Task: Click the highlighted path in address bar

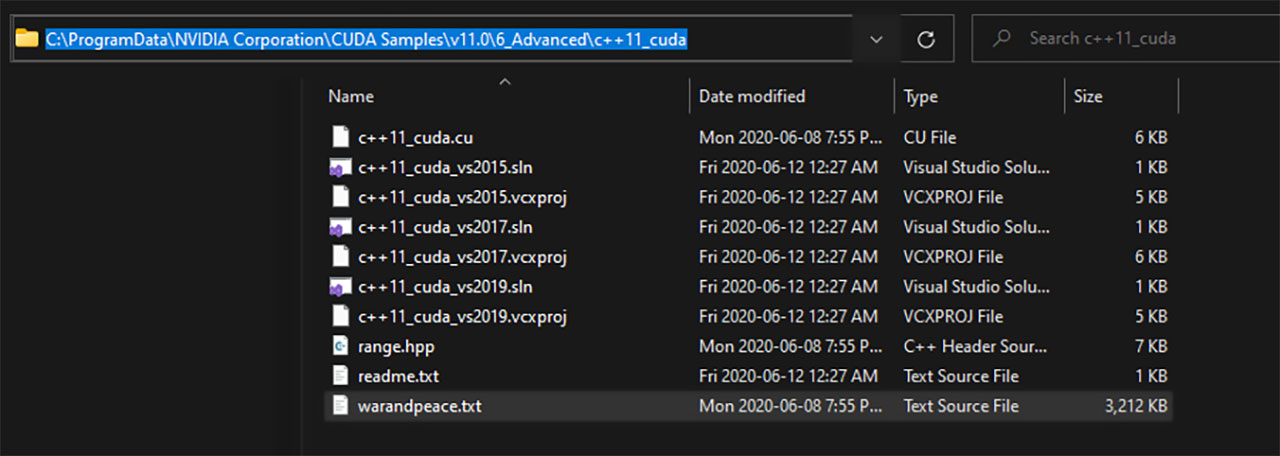Action: click(365, 39)
